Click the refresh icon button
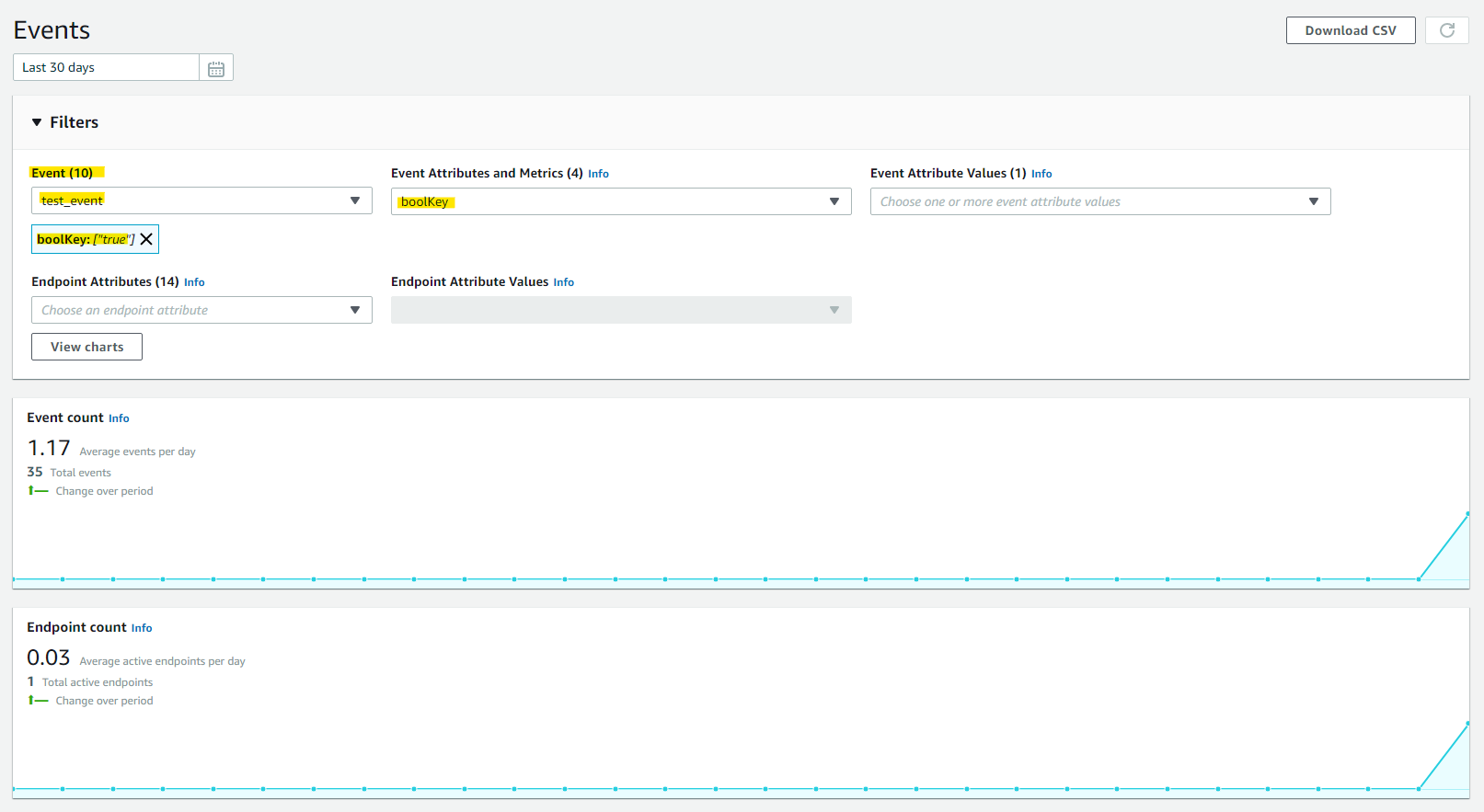 pos(1447,30)
